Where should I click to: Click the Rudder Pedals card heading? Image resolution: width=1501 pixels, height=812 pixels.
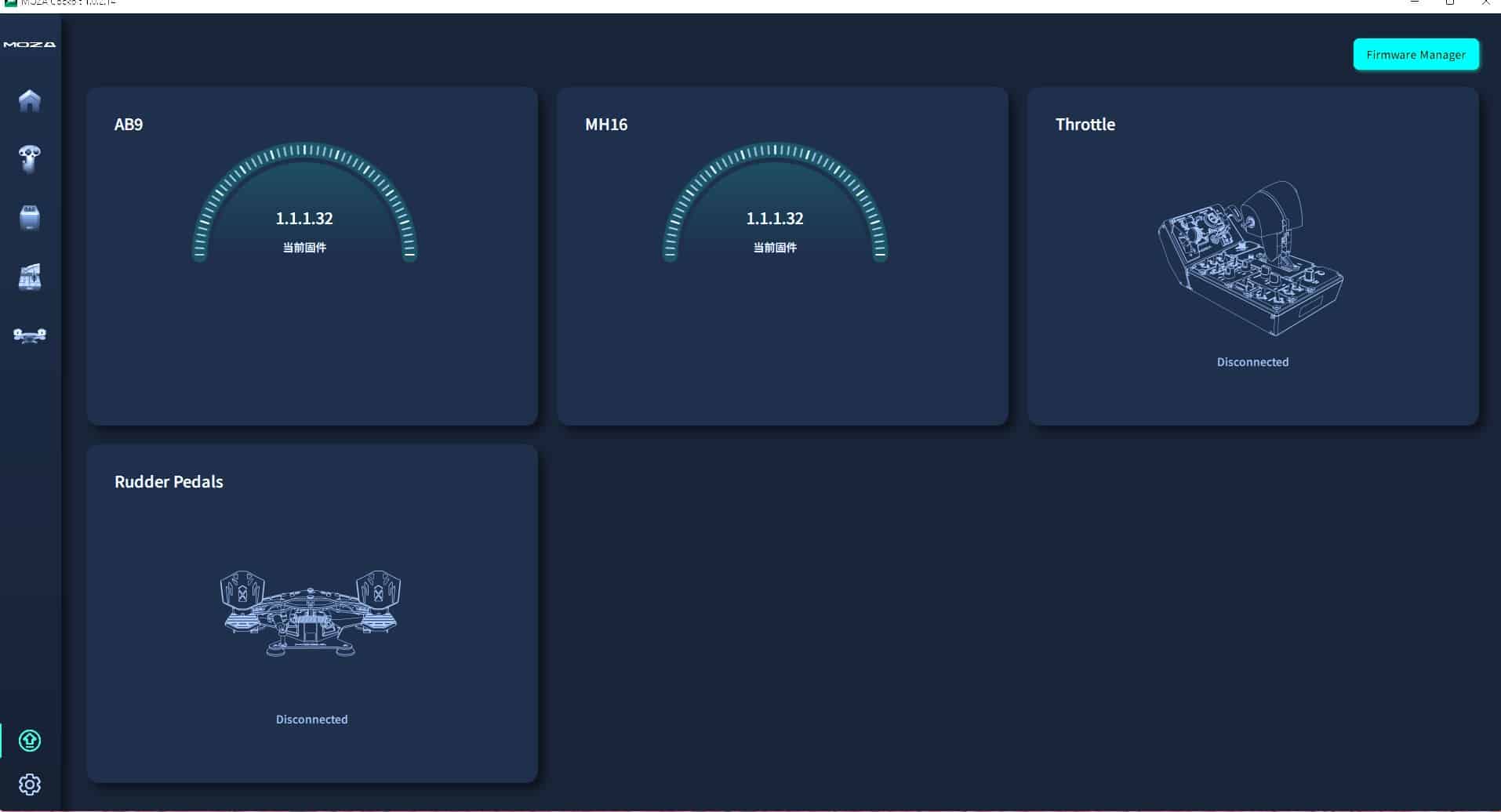(169, 482)
